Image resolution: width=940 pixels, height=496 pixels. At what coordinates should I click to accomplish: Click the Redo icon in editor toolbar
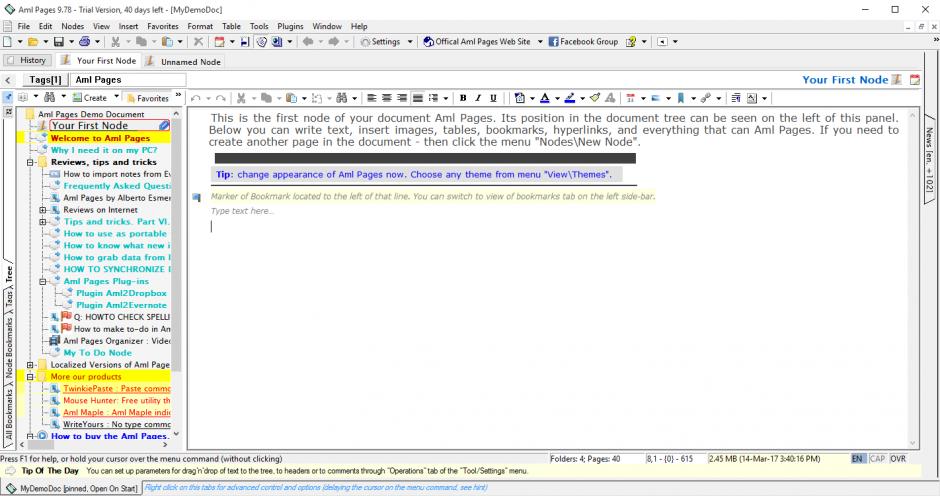tap(221, 98)
